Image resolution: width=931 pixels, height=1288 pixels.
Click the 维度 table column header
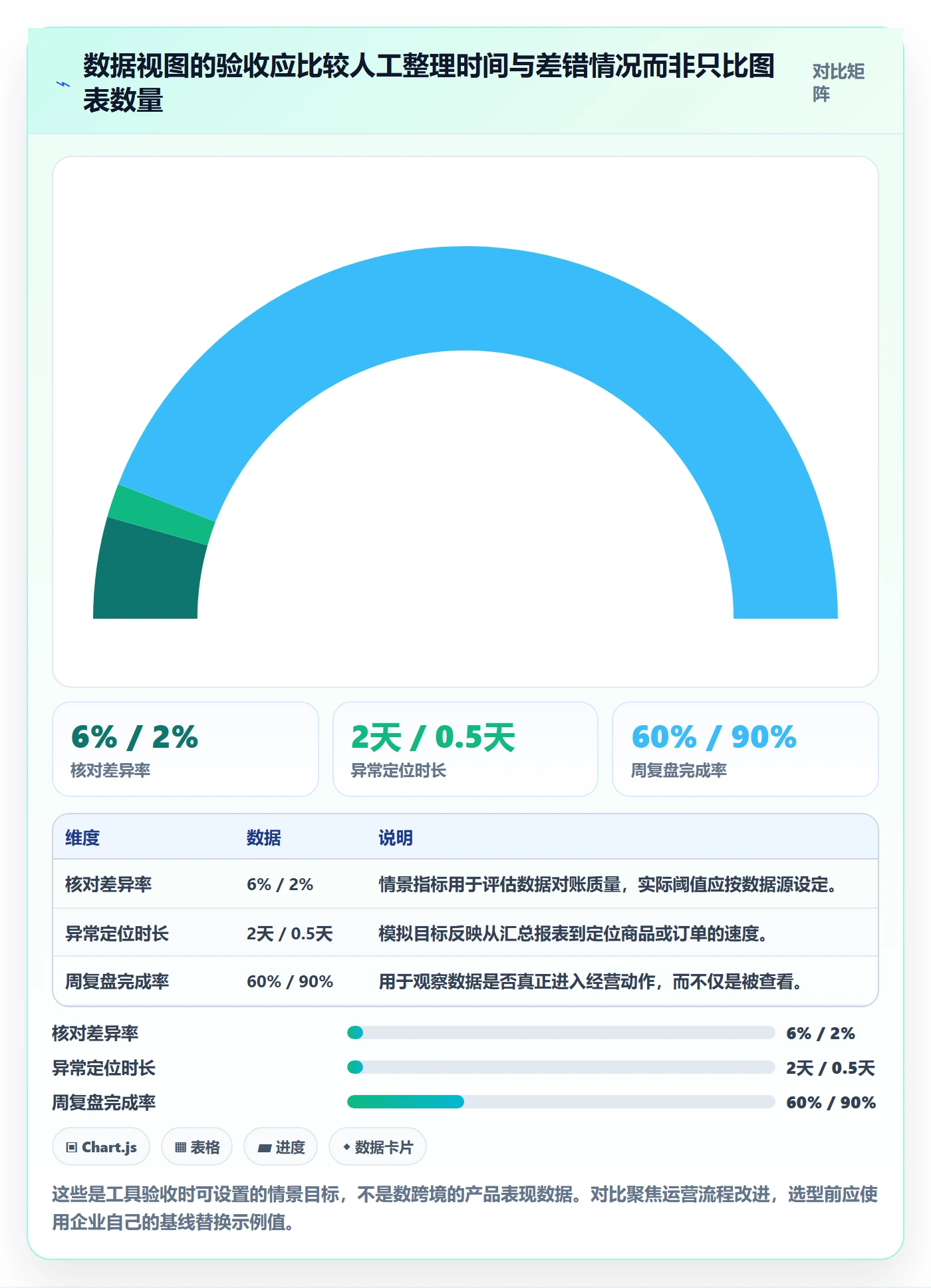[x=82, y=838]
